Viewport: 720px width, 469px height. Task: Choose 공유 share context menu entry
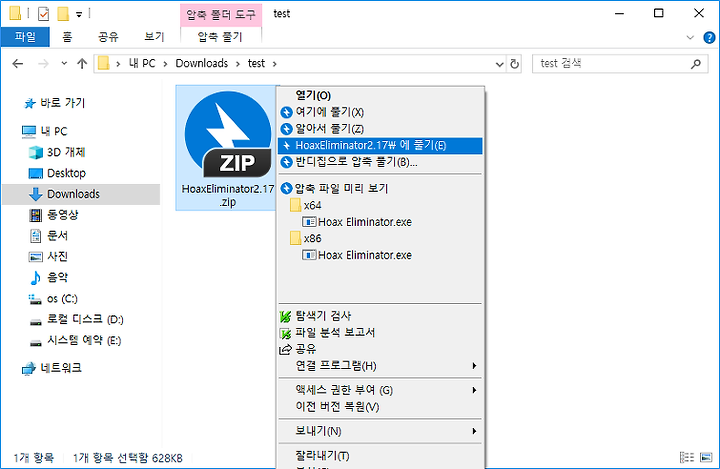[x=380, y=350]
